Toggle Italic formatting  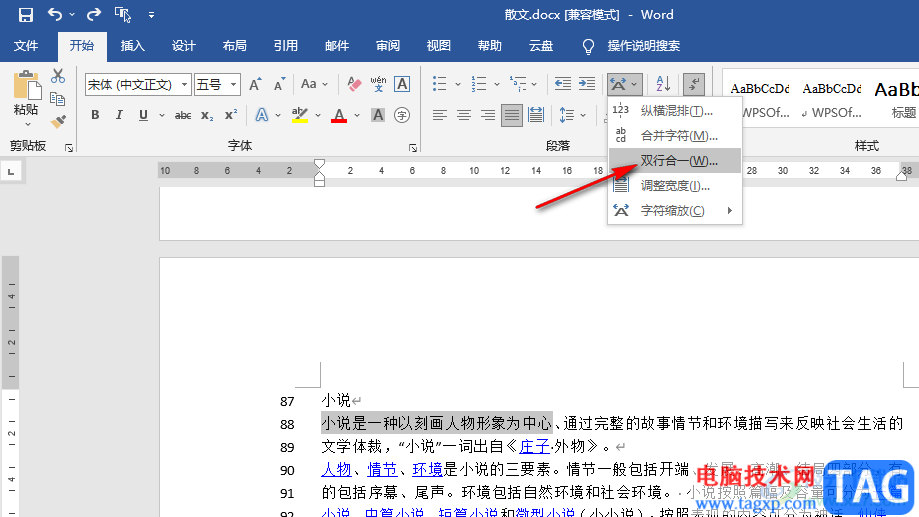click(119, 115)
